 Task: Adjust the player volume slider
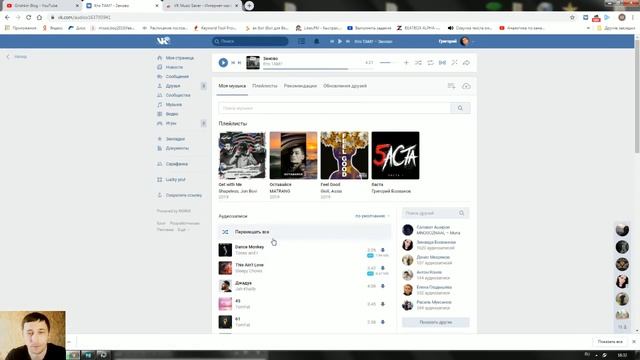388,62
